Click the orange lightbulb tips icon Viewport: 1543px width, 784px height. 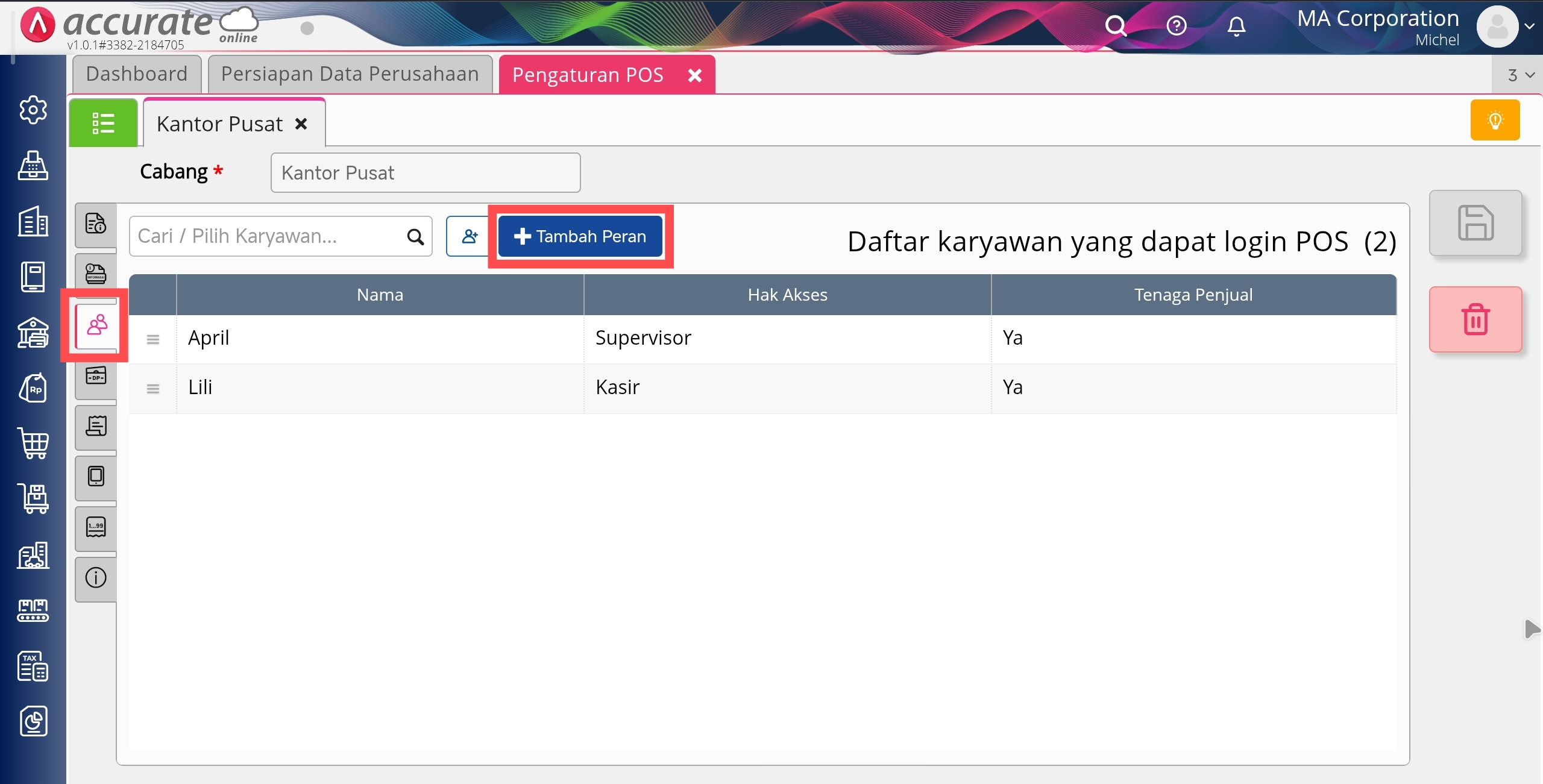(x=1494, y=120)
